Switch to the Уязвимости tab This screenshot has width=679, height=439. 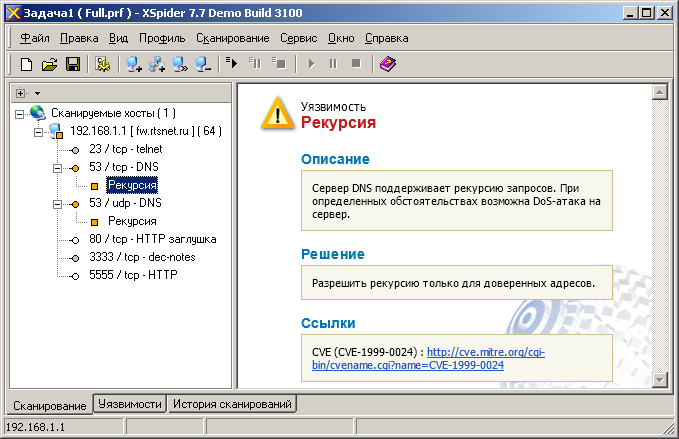click(x=130, y=404)
